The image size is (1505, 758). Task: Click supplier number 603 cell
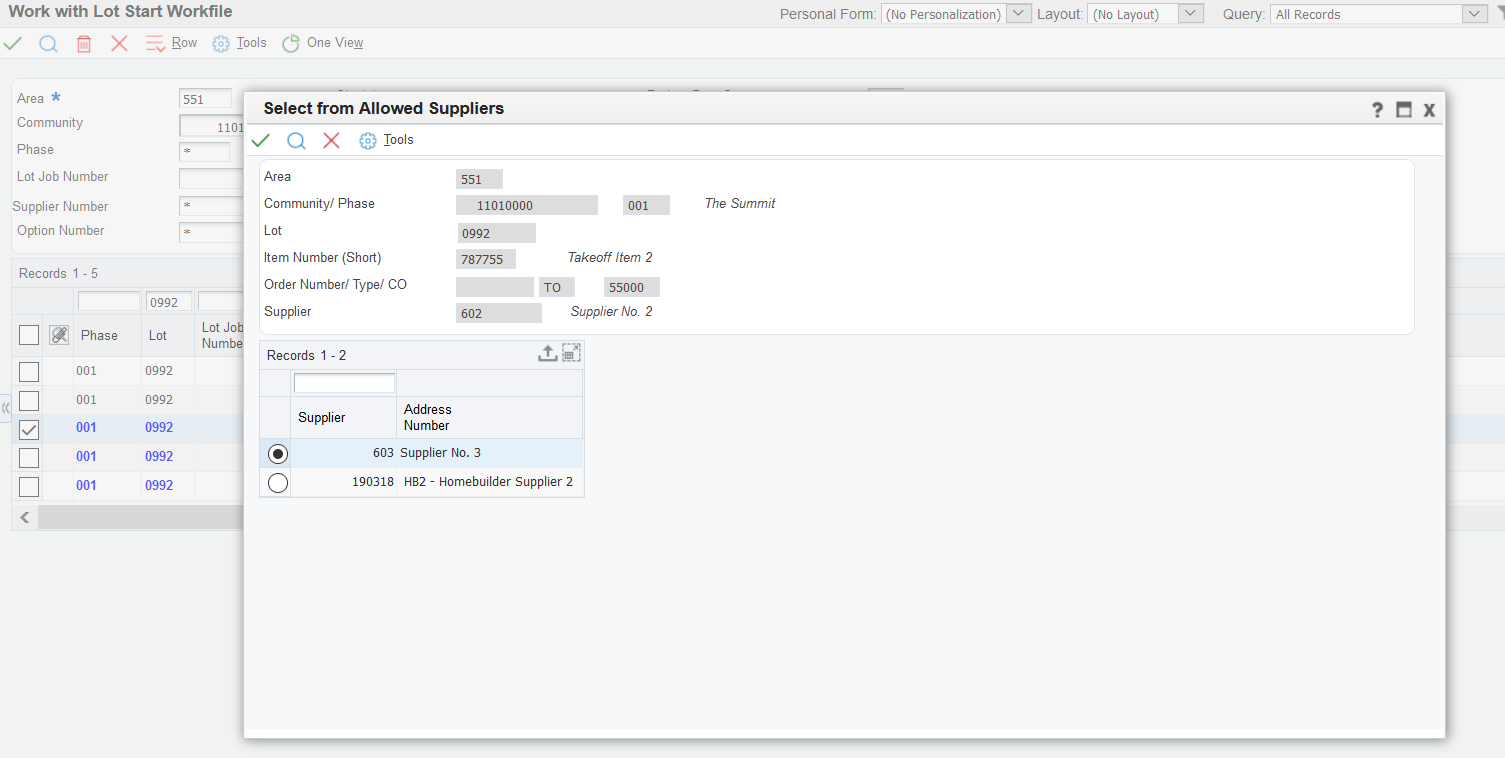point(344,453)
